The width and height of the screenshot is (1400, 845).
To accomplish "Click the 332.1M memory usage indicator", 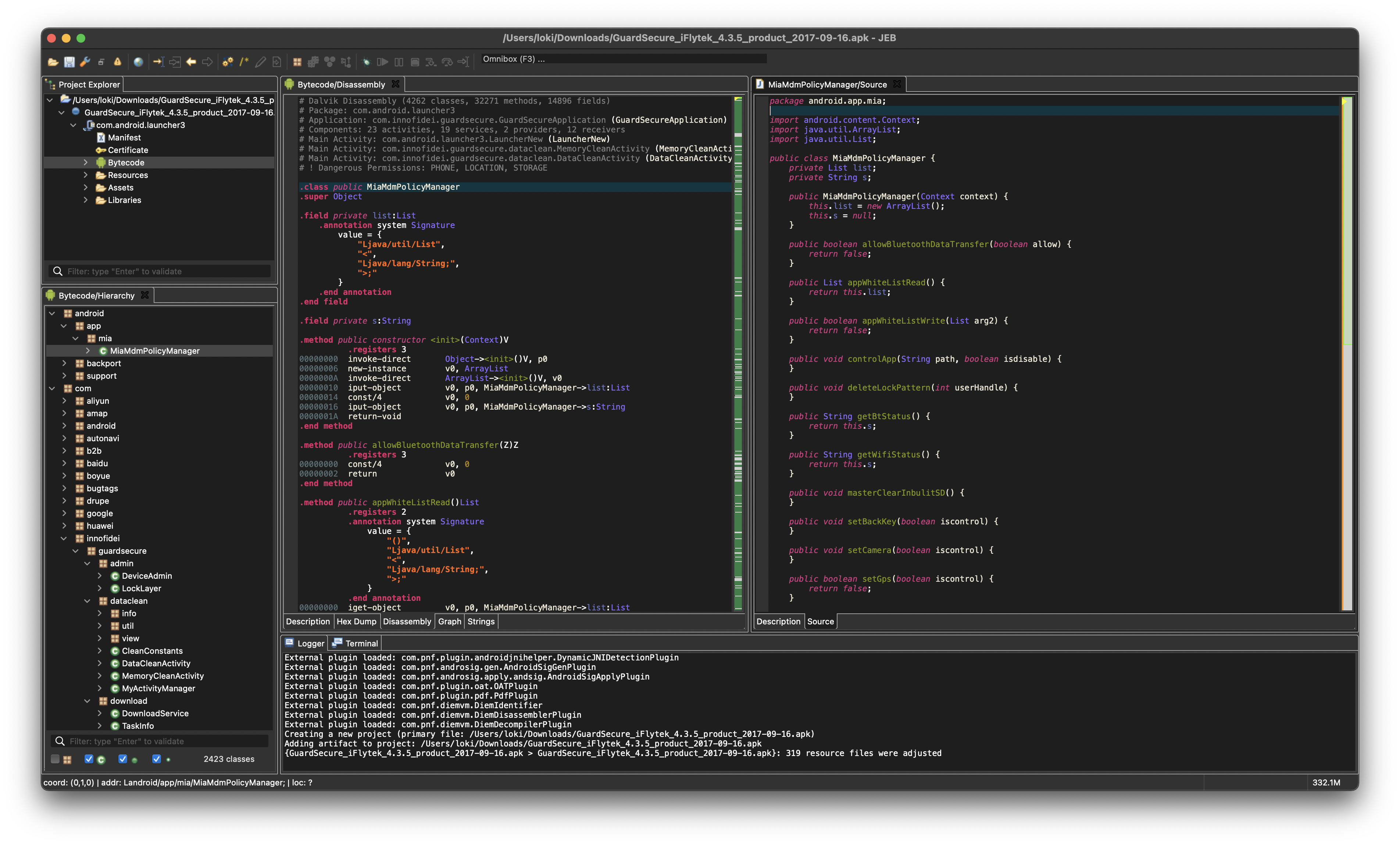I will [x=1326, y=782].
